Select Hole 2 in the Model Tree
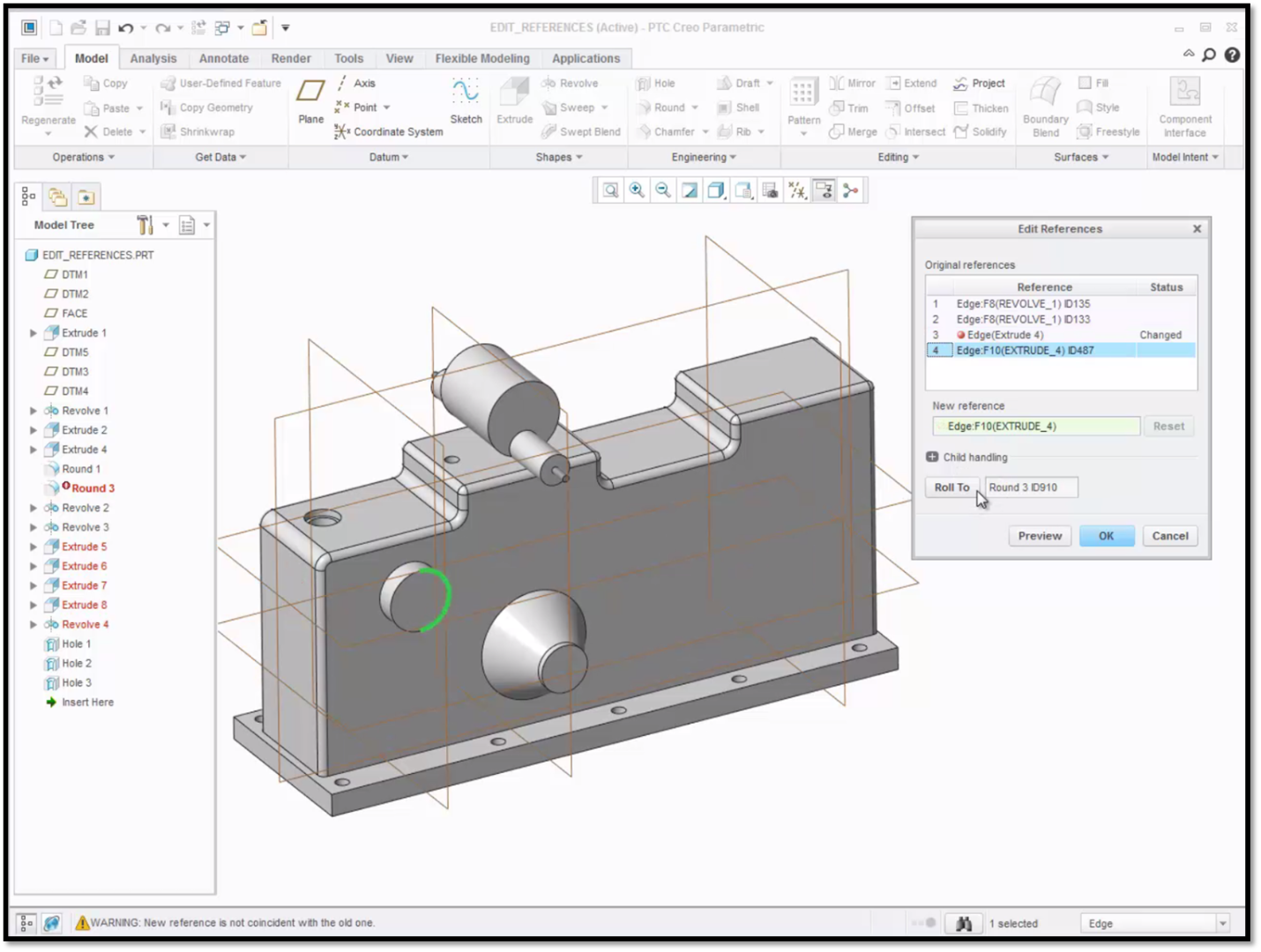 coord(77,663)
